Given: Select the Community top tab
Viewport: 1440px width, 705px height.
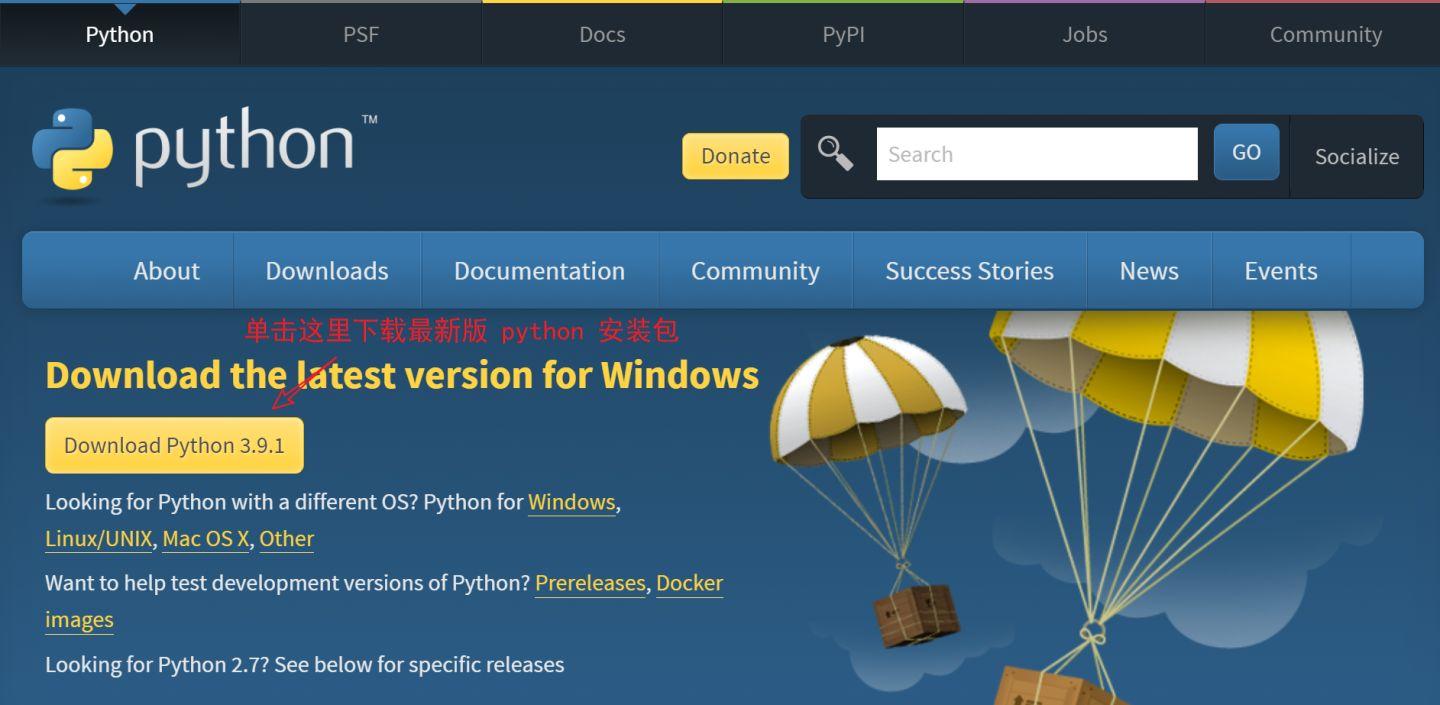Looking at the screenshot, I should 1325,34.
